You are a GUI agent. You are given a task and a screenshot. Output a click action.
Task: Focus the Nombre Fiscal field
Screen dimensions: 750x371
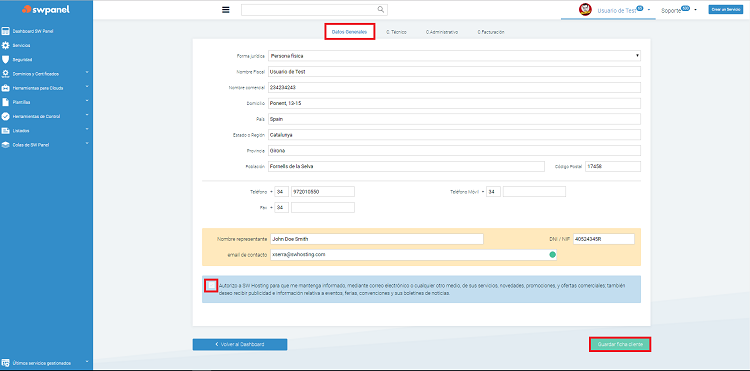[x=454, y=72]
